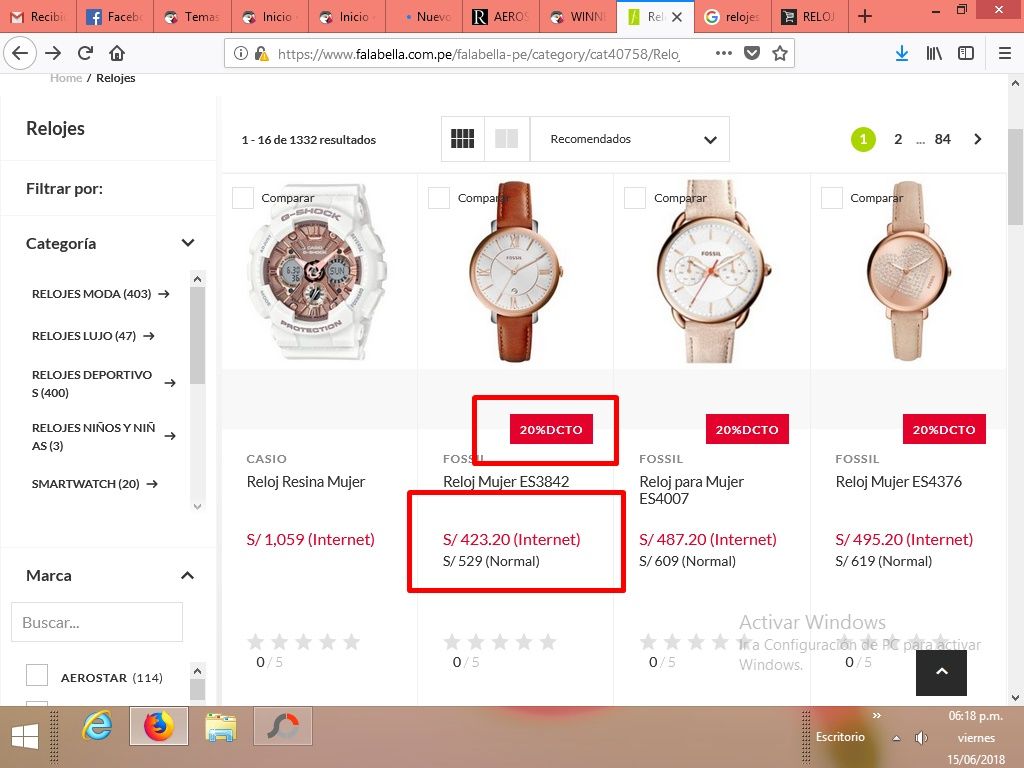
Task: Toggle the Firefox sidebar icon
Action: pos(966,54)
